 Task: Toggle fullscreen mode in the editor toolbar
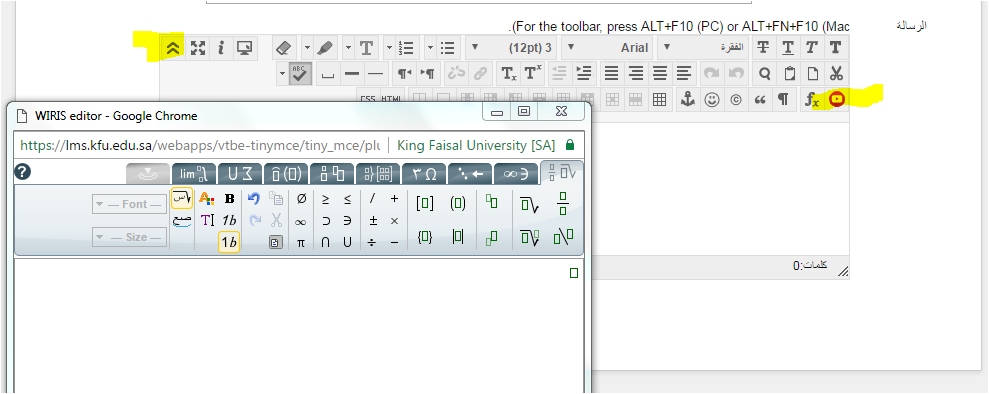198,48
